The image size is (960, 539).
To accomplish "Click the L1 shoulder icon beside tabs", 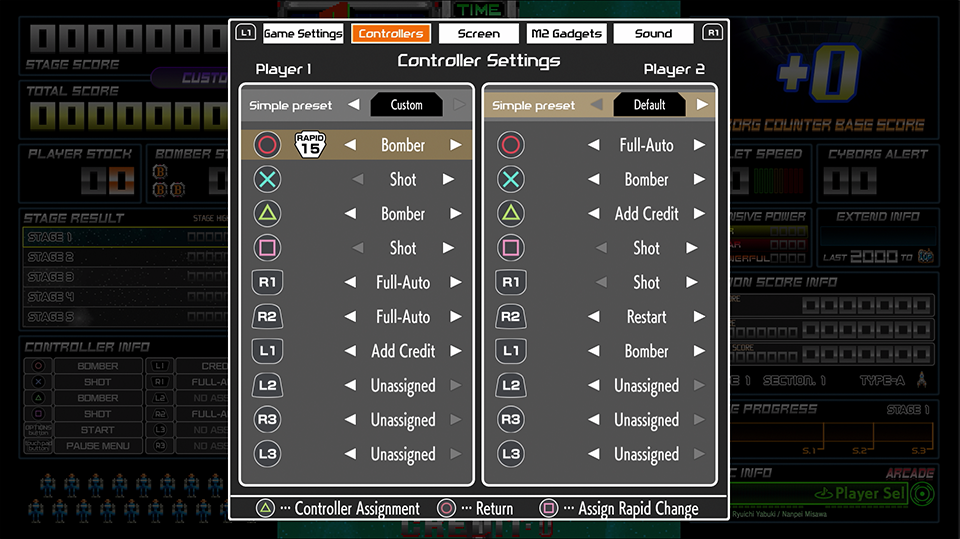I will tap(246, 32).
